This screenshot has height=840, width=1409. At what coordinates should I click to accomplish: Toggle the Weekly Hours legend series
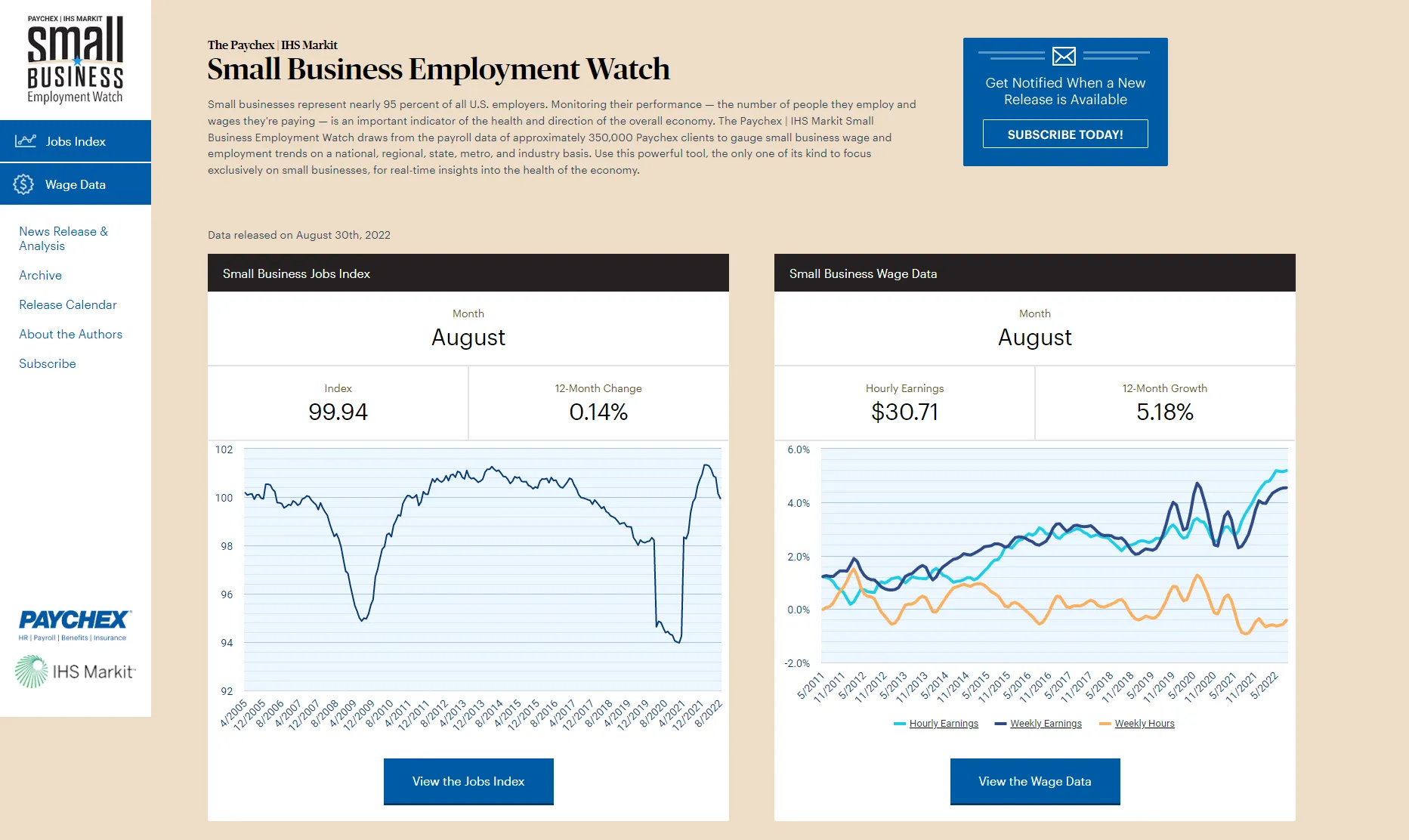pyautogui.click(x=1145, y=724)
